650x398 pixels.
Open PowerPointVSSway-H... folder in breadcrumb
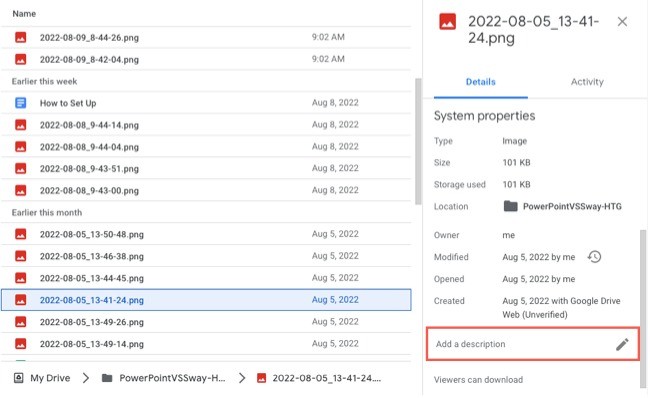(x=172, y=378)
